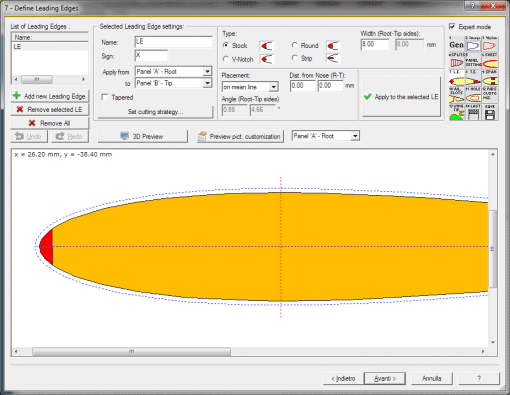510x395 pixels.
Task: Expand the Apply from panel dropdown
Action: (x=207, y=71)
